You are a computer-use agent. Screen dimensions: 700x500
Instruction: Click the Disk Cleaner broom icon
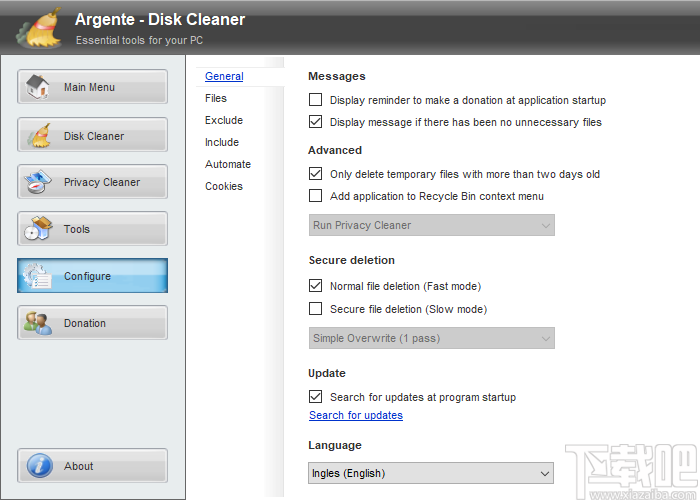point(38,136)
